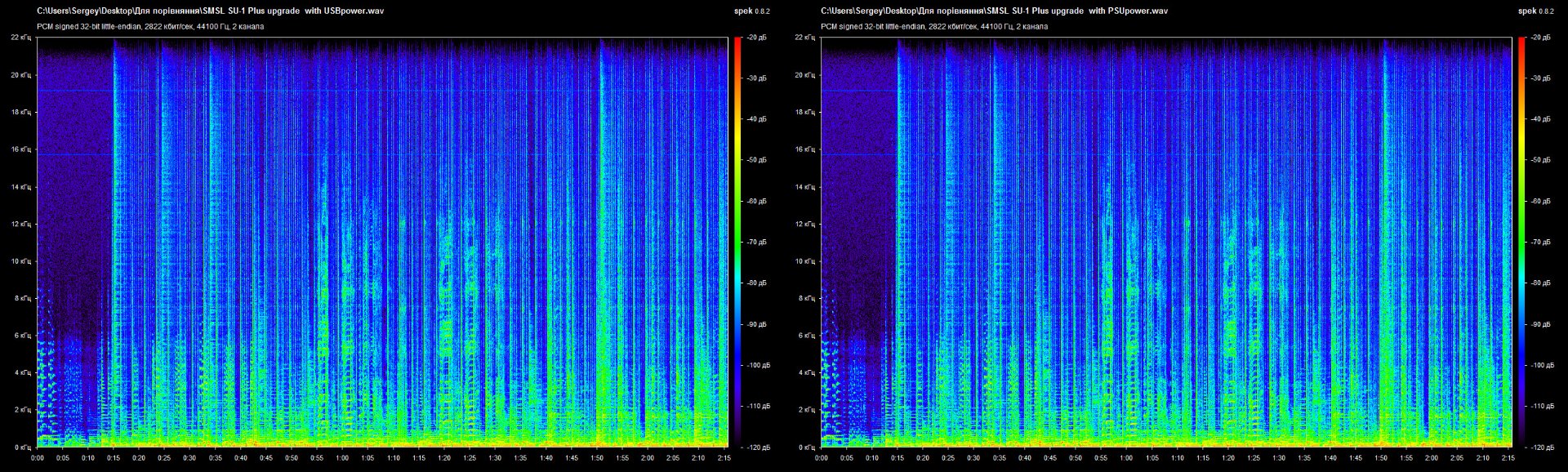Click the -60 дБ label on left scale
This screenshot has height=472, width=1568.
click(756, 201)
